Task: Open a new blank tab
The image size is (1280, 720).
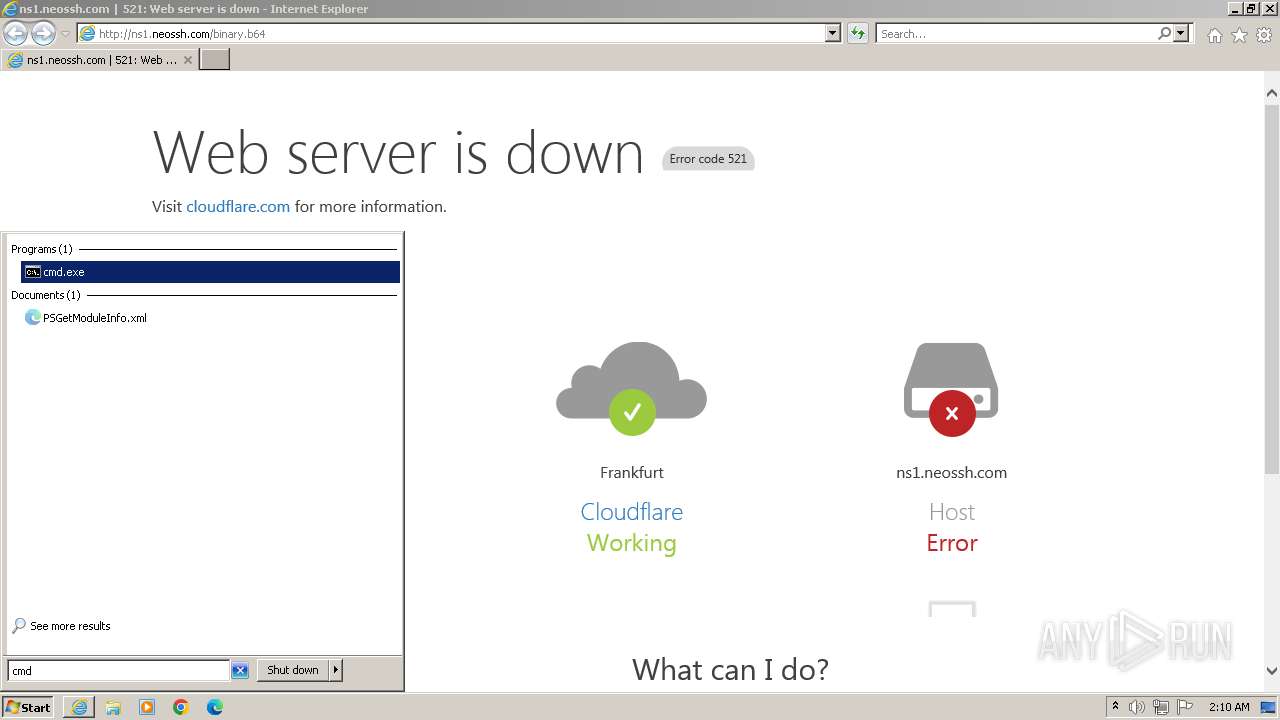Action: click(x=215, y=60)
